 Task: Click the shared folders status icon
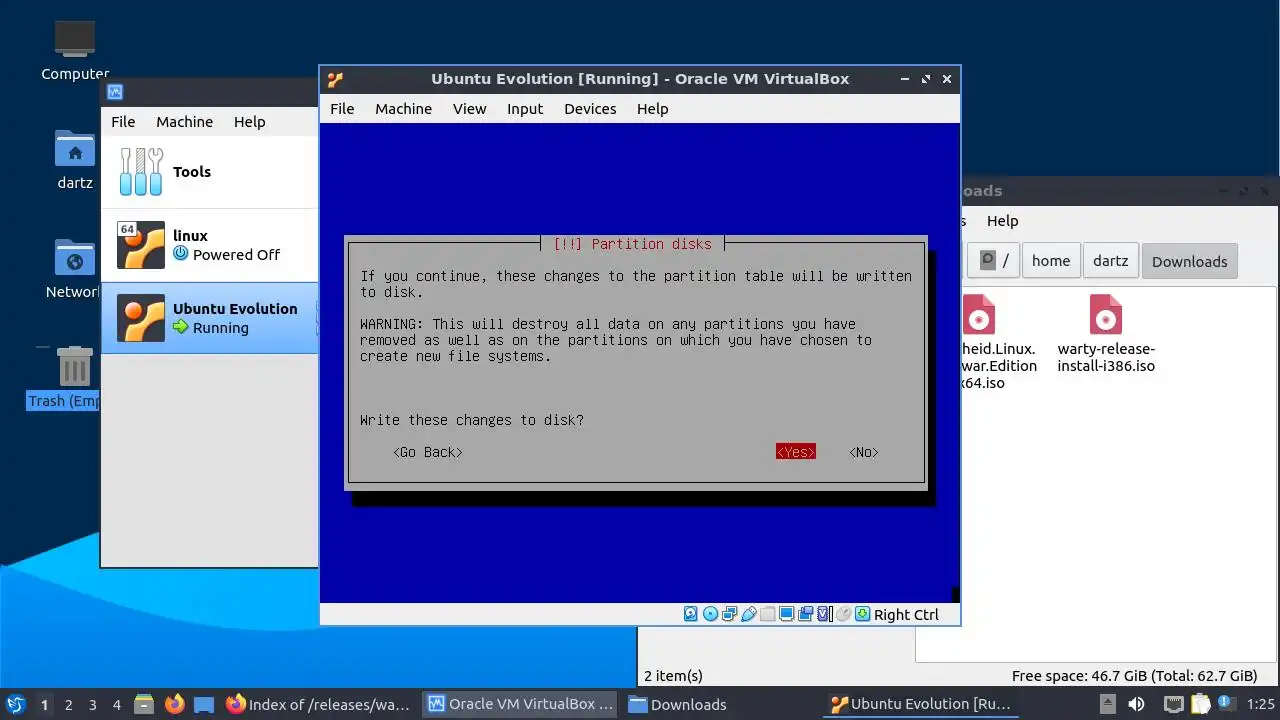[x=767, y=614]
